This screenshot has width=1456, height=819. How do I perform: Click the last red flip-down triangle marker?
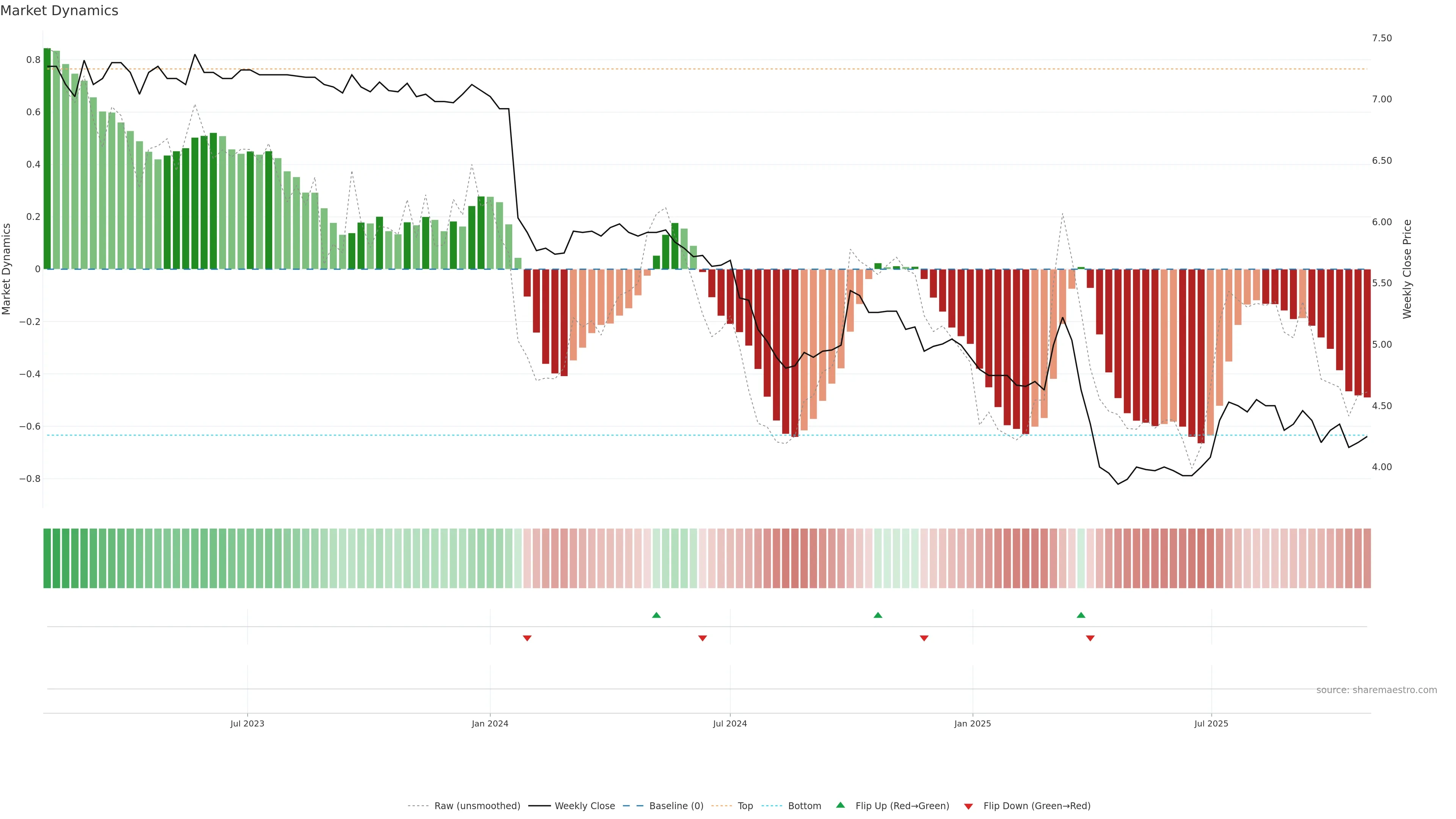coord(1090,638)
